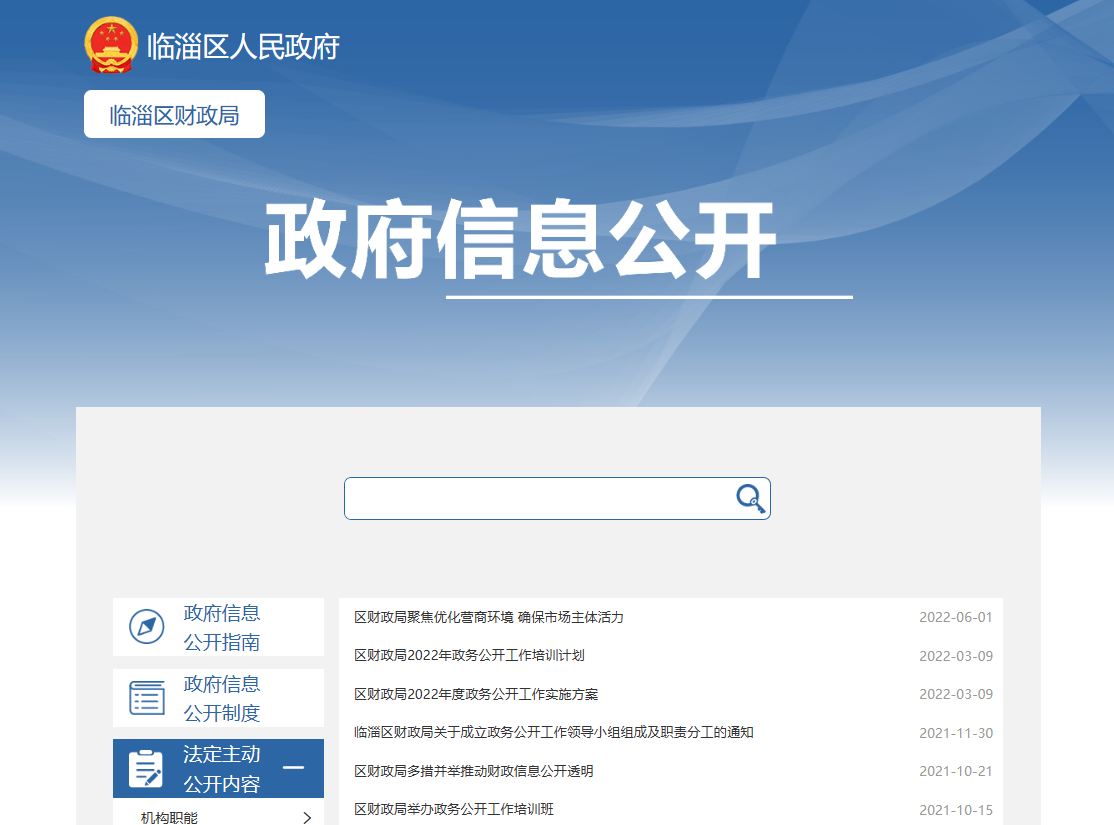The height and width of the screenshot is (825, 1114).
Task: Open 区财政局举办政务公开工作培训班 article
Action: [x=454, y=809]
